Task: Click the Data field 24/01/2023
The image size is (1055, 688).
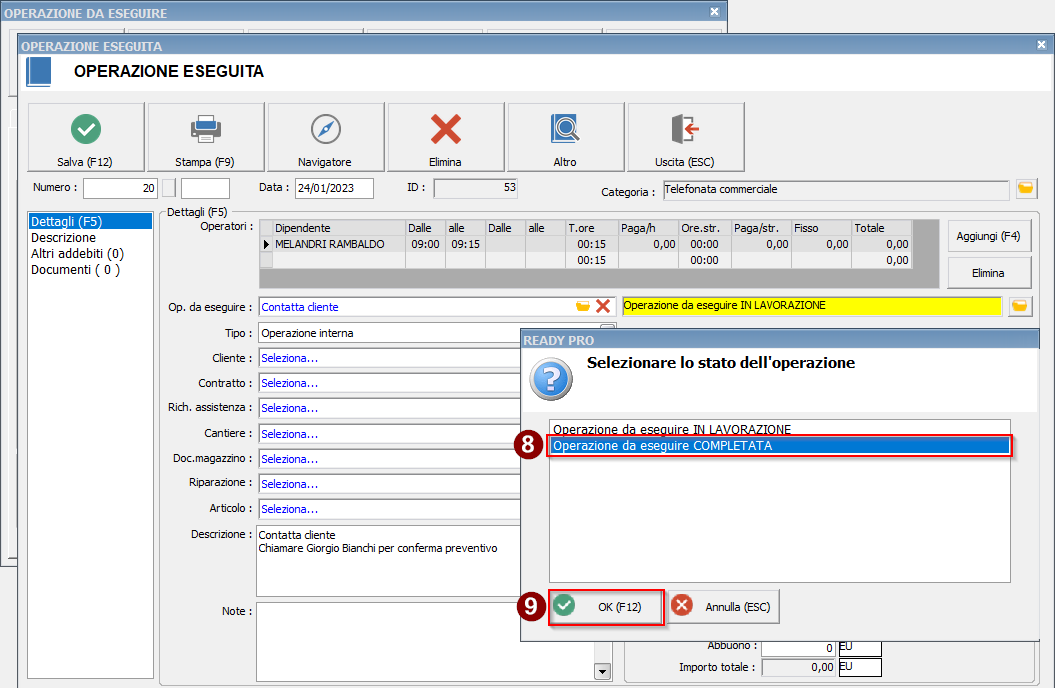Action: [x=333, y=188]
